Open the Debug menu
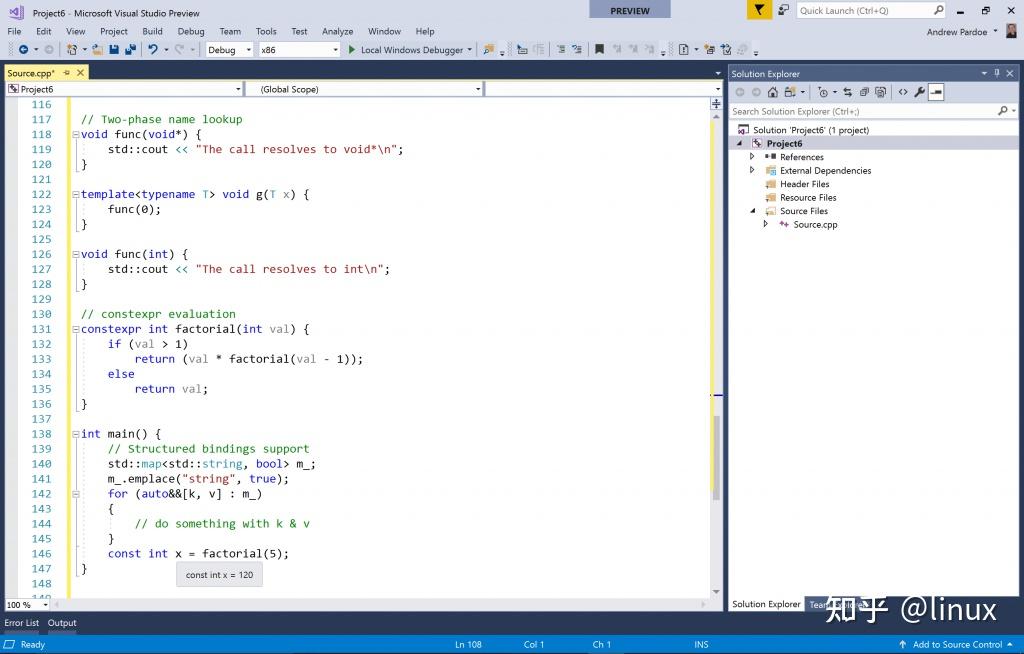The width and height of the screenshot is (1024, 654). [x=190, y=31]
